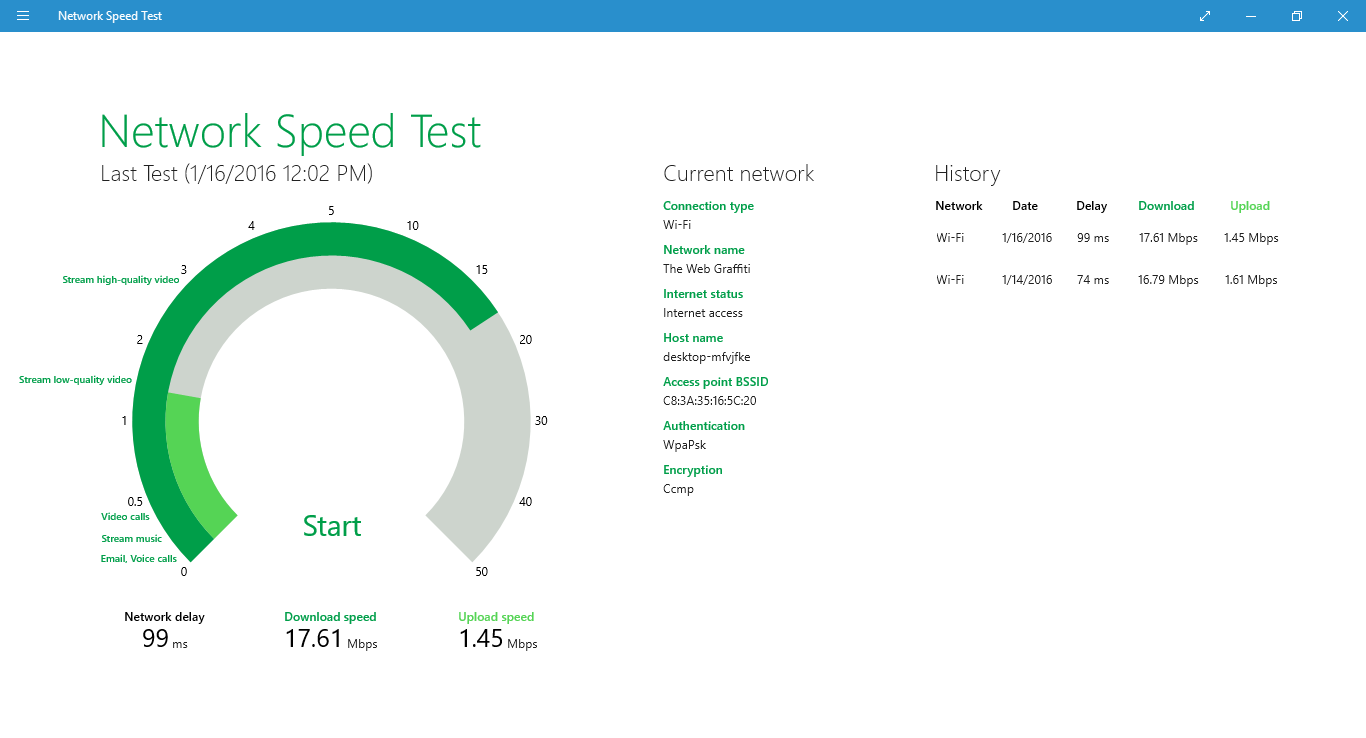Click the Upload column header in History
This screenshot has width=1366, height=738.
pyautogui.click(x=1249, y=206)
